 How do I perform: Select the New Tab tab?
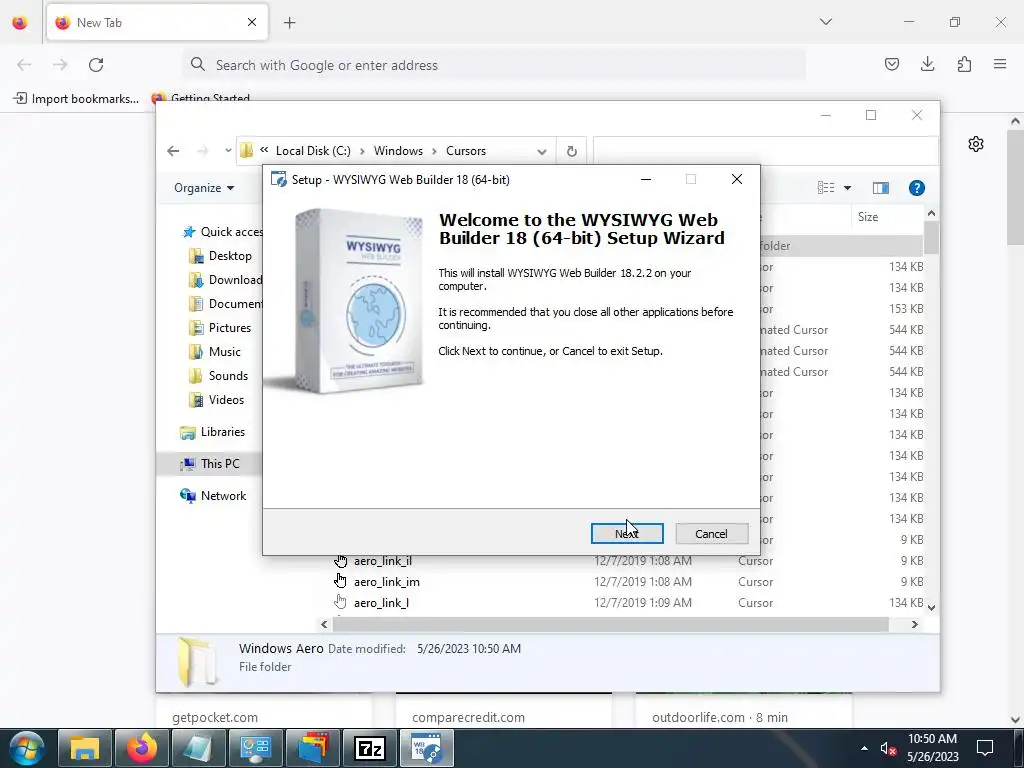tap(157, 23)
